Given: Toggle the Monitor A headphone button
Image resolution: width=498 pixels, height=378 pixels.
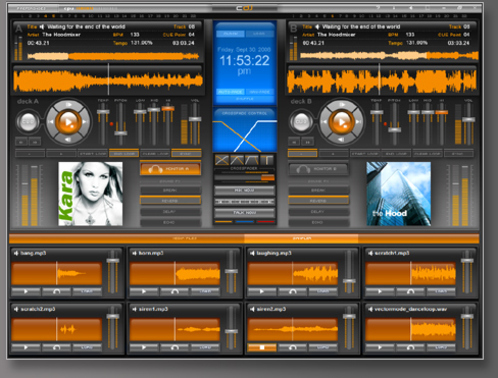Looking at the screenshot, I should 170,169.
